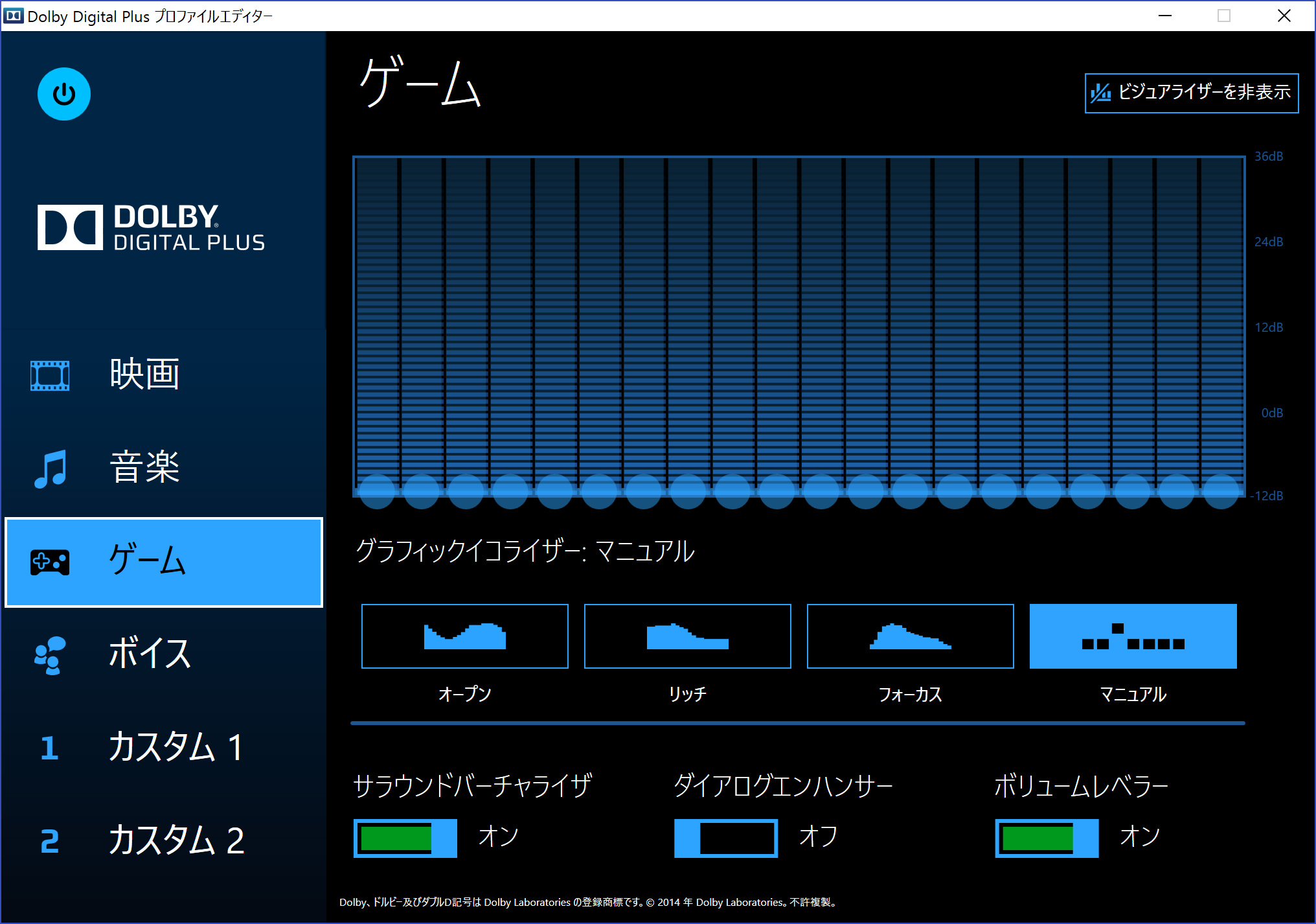Screen dimensions: 1316x924
Task: Click the last equalizer band slider knob
Action: (x=1221, y=492)
